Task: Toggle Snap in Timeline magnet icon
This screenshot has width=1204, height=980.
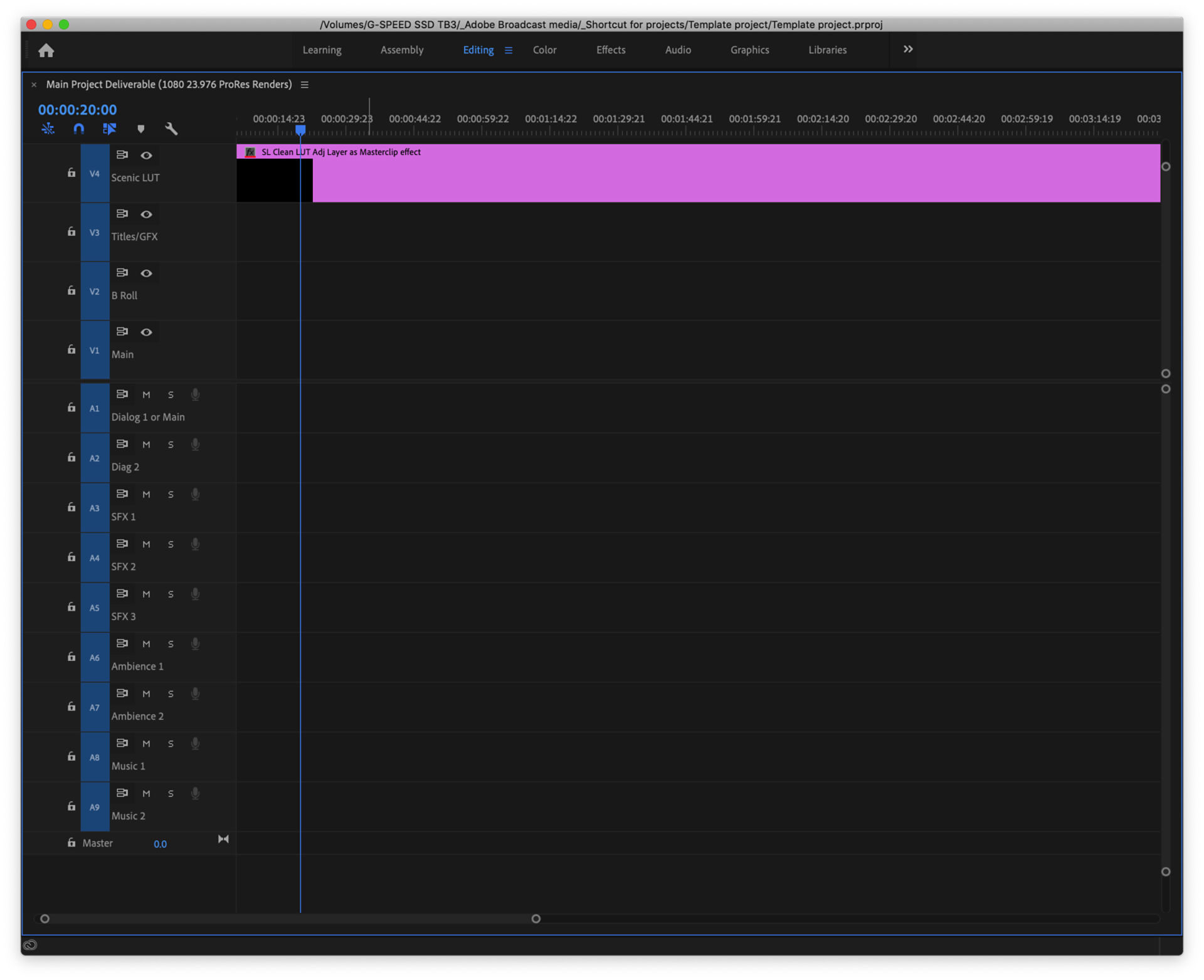Action: tap(79, 129)
